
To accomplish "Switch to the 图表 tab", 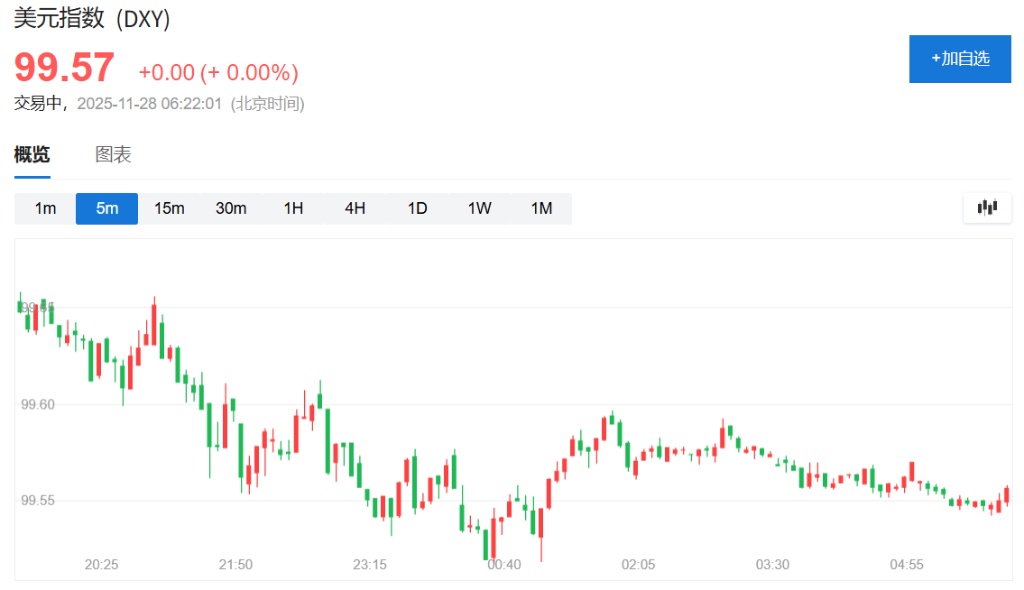I will pos(113,155).
